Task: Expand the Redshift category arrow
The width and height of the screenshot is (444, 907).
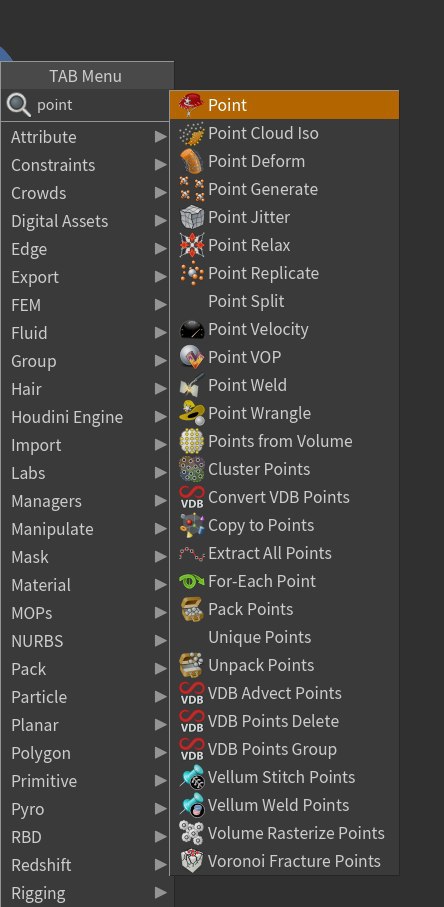Action: tap(160, 865)
